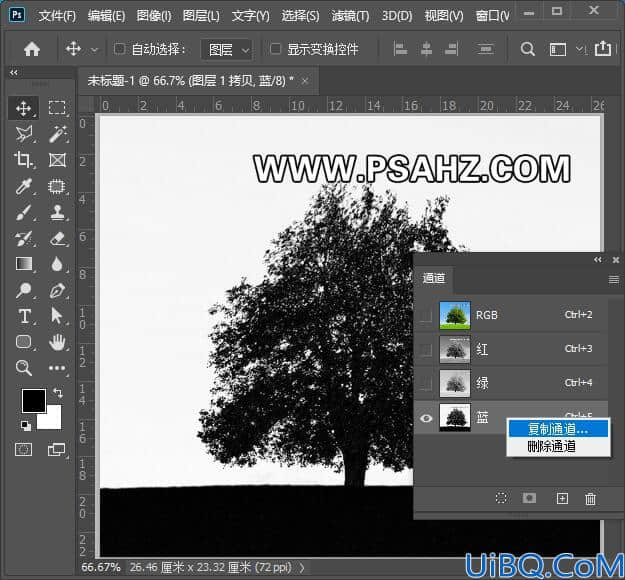The width and height of the screenshot is (625, 580).
Task: Expand status bar info arrow
Action: [x=302, y=567]
